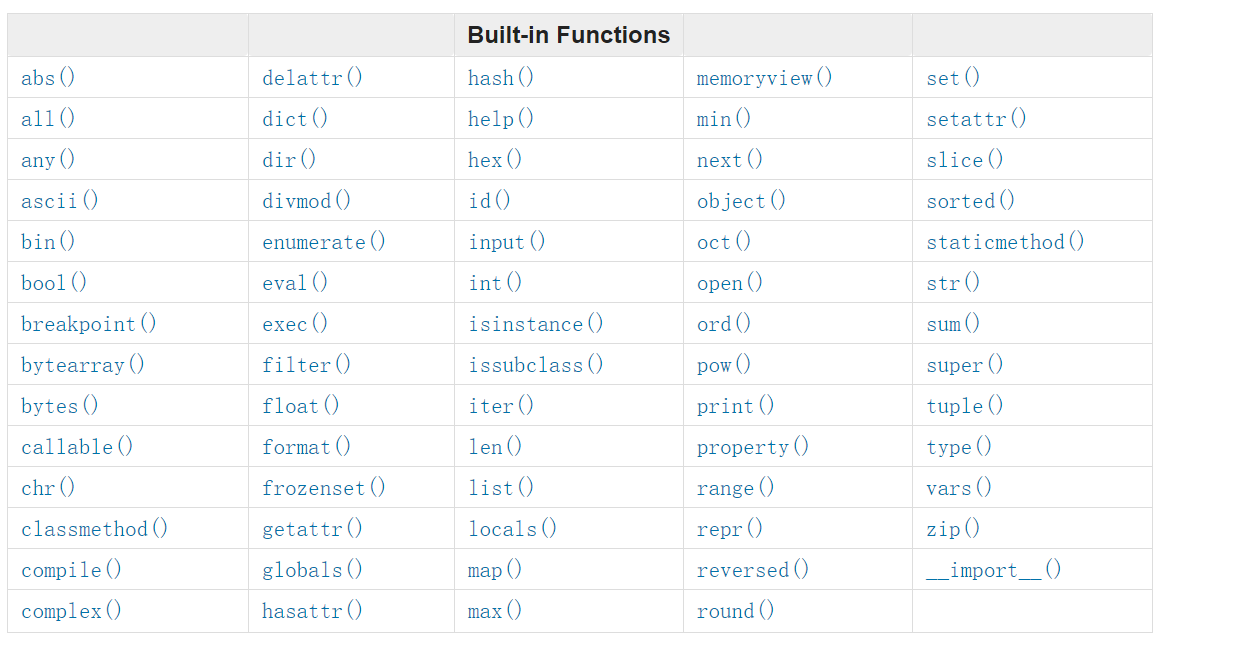
Task: Click the __import__() link
Action: (993, 570)
